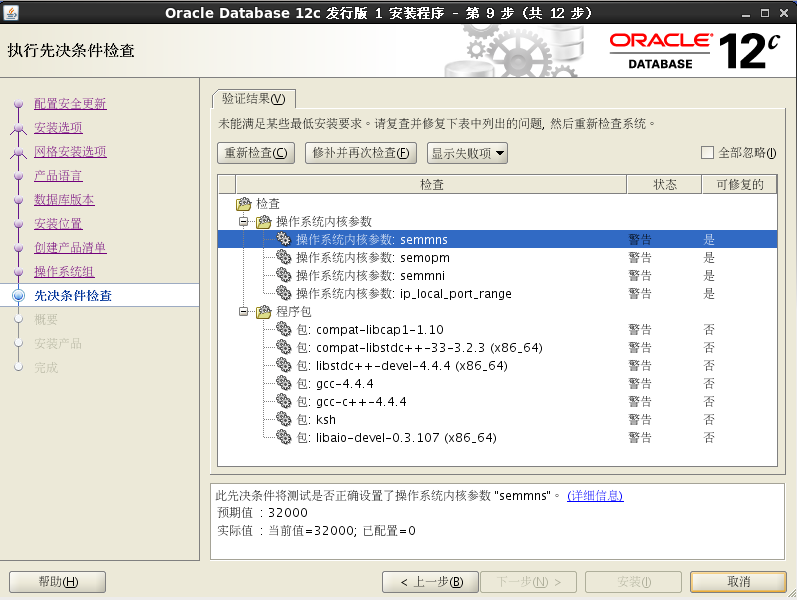Go to 产品语言 step
Image resolution: width=797 pixels, height=600 pixels.
(x=58, y=176)
